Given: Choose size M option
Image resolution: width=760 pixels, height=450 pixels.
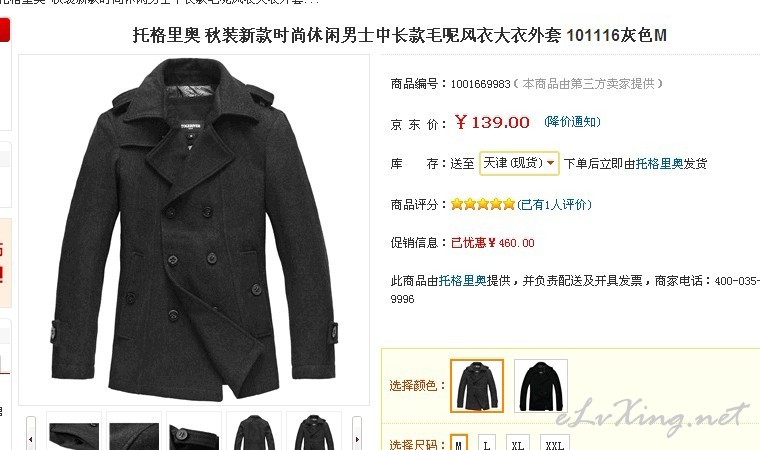Looking at the screenshot, I should 459,443.
